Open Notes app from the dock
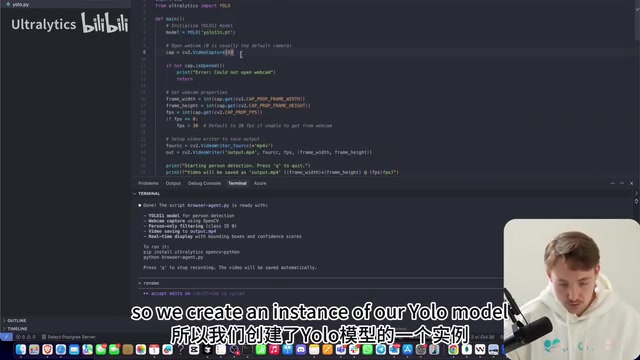 [x=314, y=349]
